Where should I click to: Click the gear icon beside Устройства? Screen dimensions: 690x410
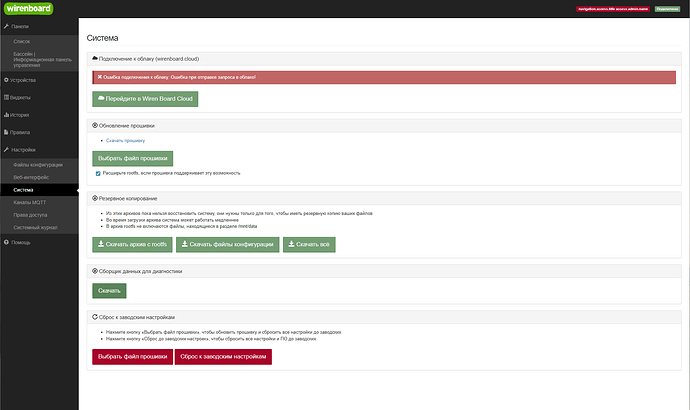click(6, 80)
